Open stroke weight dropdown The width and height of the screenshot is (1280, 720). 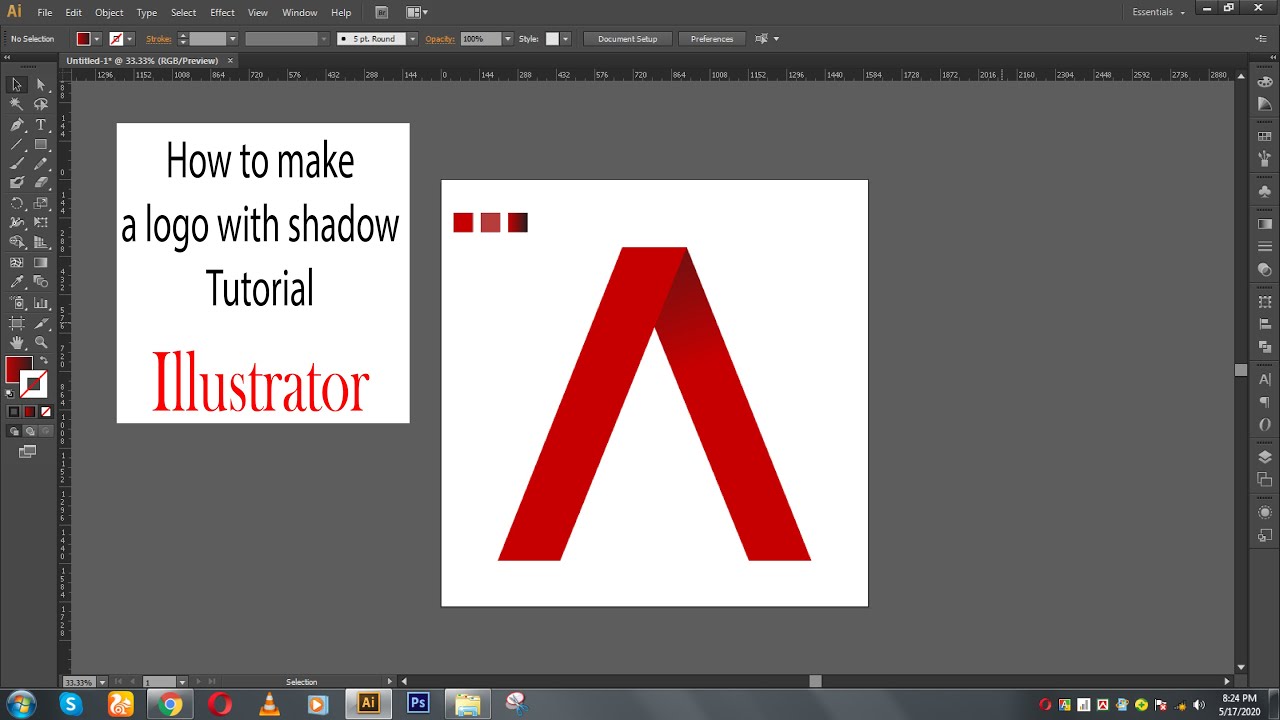coord(232,39)
